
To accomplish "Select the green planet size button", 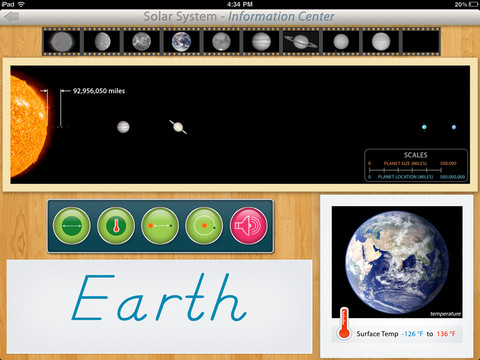I will click(x=72, y=226).
